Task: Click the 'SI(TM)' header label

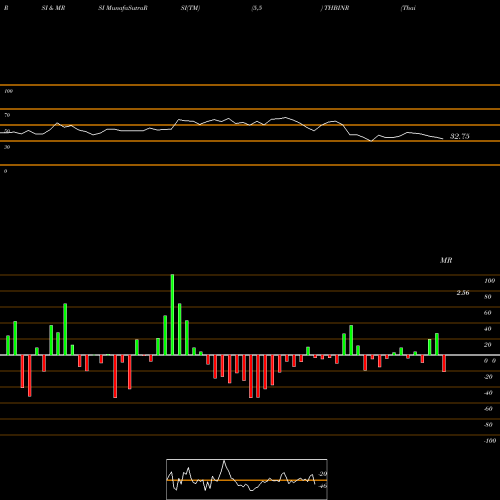Action: (190, 8)
